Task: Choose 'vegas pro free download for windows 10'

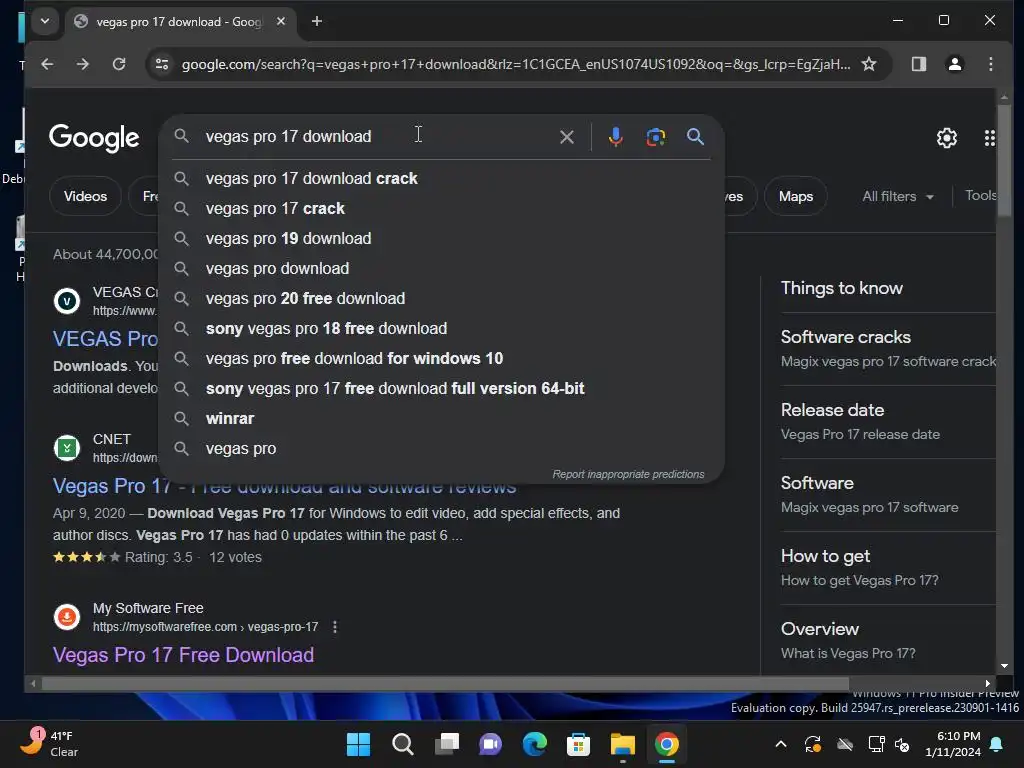Action: [x=441, y=359]
